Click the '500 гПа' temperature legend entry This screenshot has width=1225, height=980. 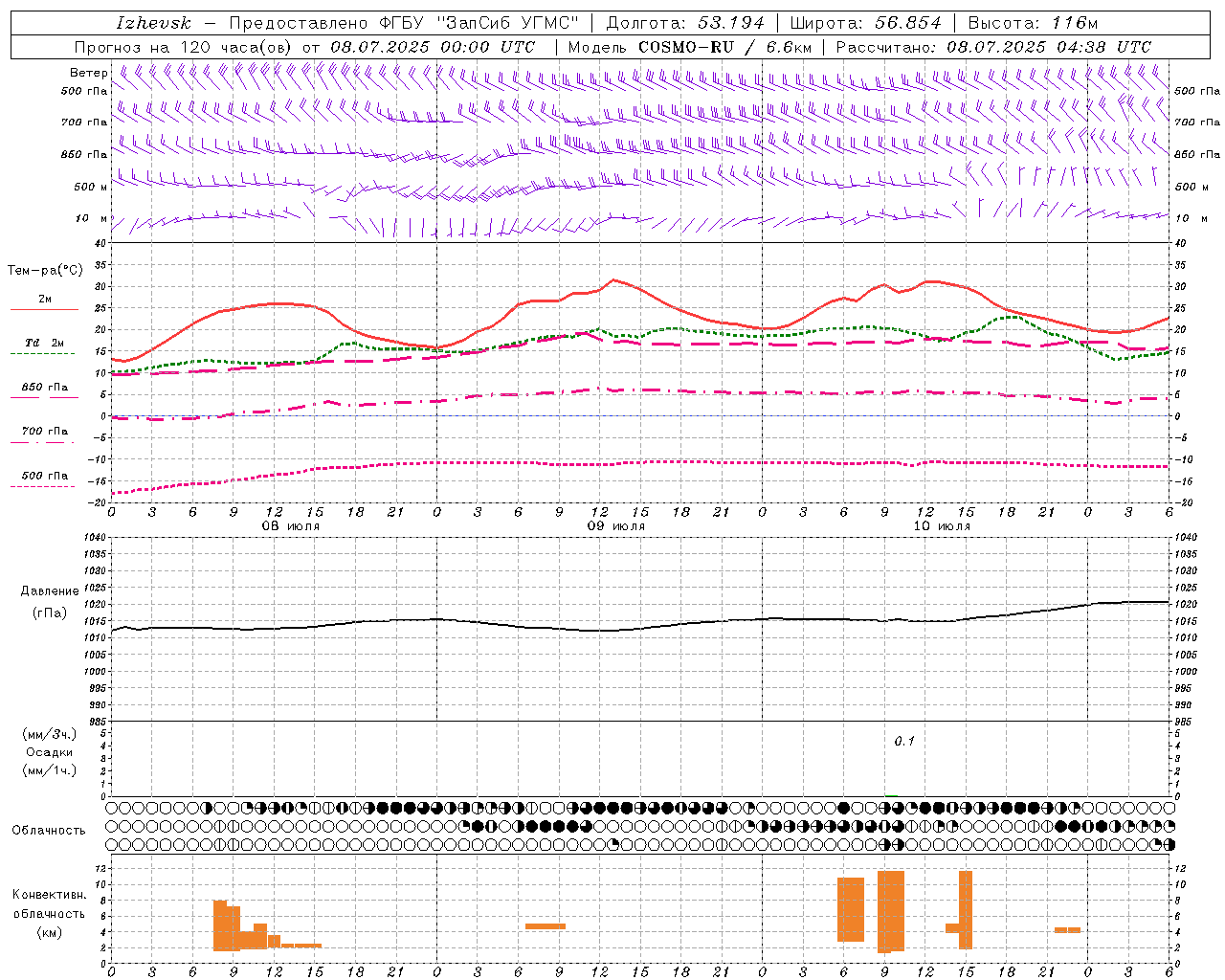(x=44, y=476)
